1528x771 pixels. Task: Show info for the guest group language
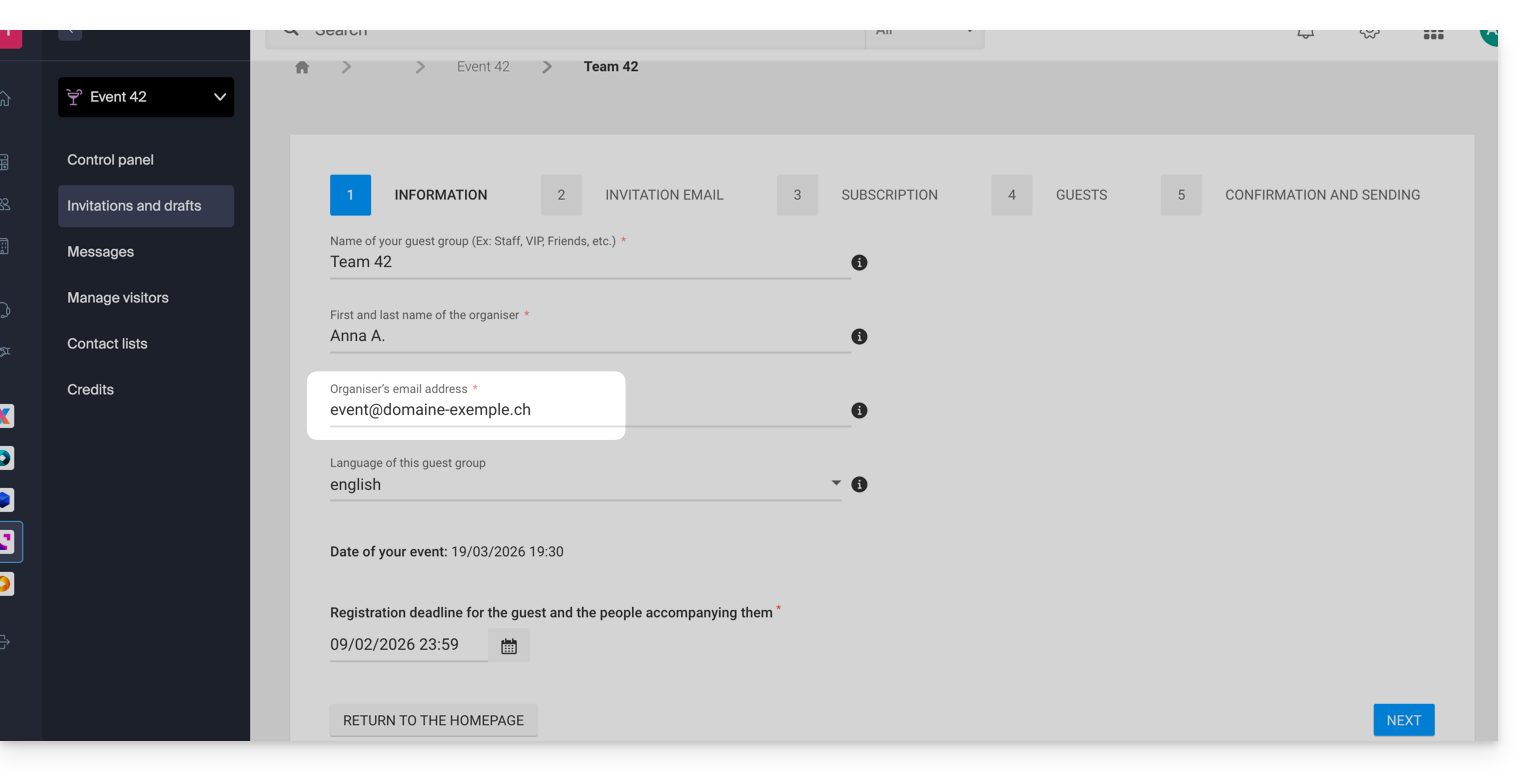tap(859, 485)
